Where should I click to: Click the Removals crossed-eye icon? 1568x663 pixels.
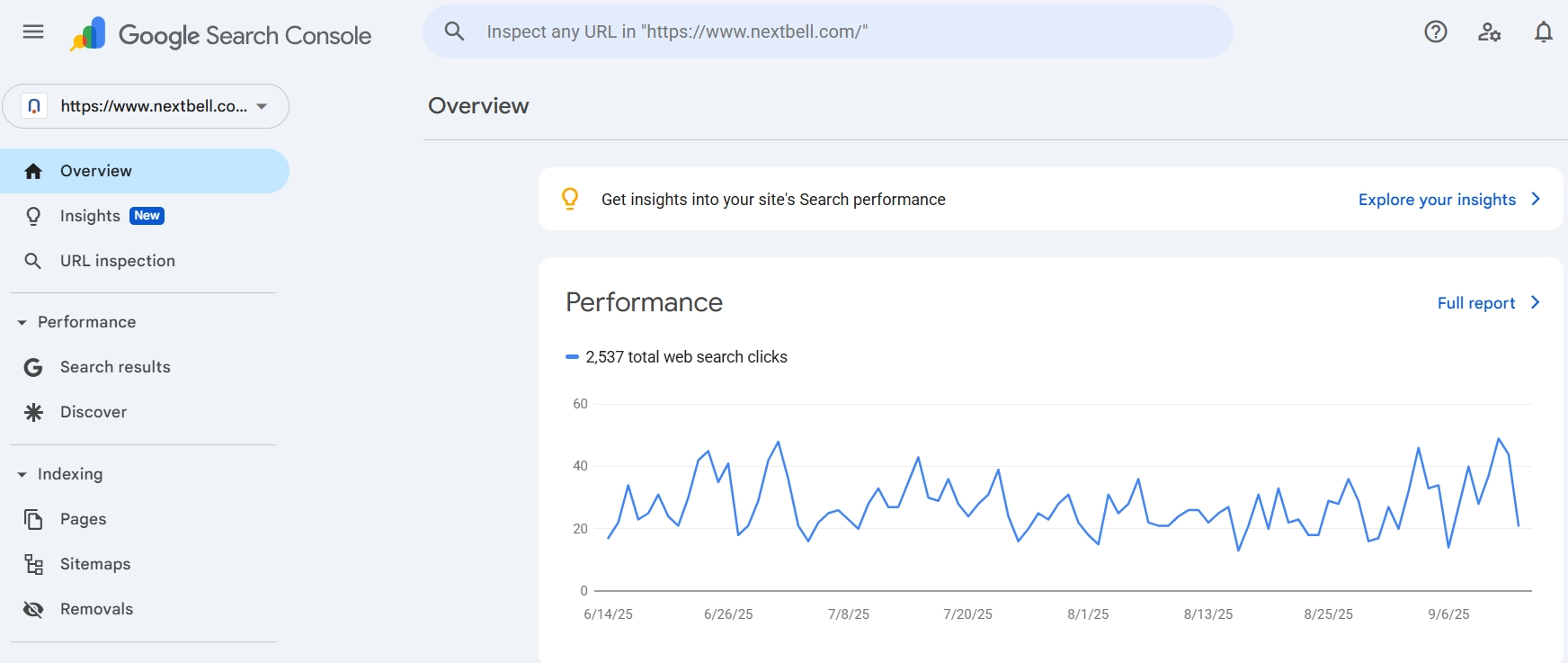pyautogui.click(x=33, y=609)
